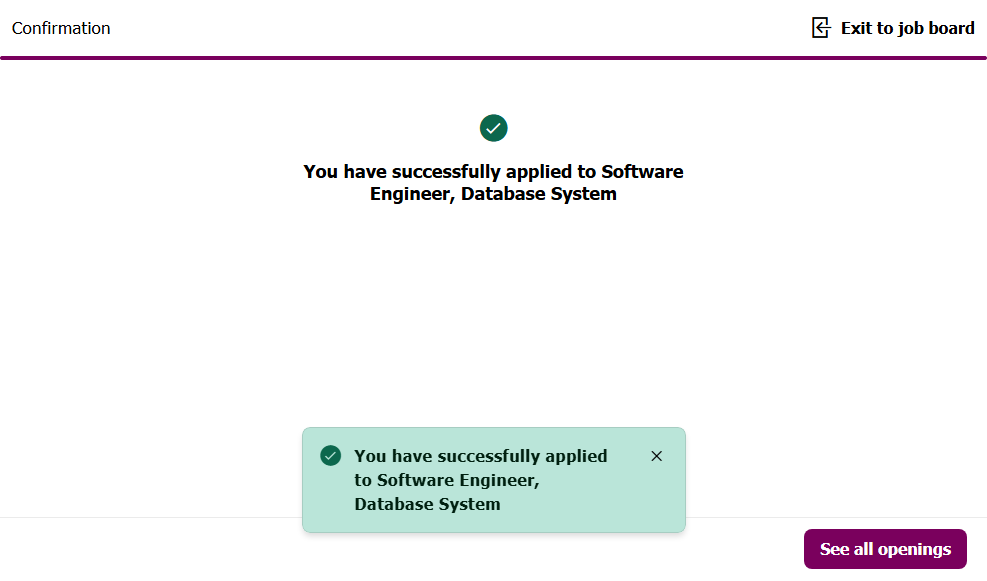The width and height of the screenshot is (987, 581).
Task: Click the toast line 'You have successfully applied'
Action: 480,456
